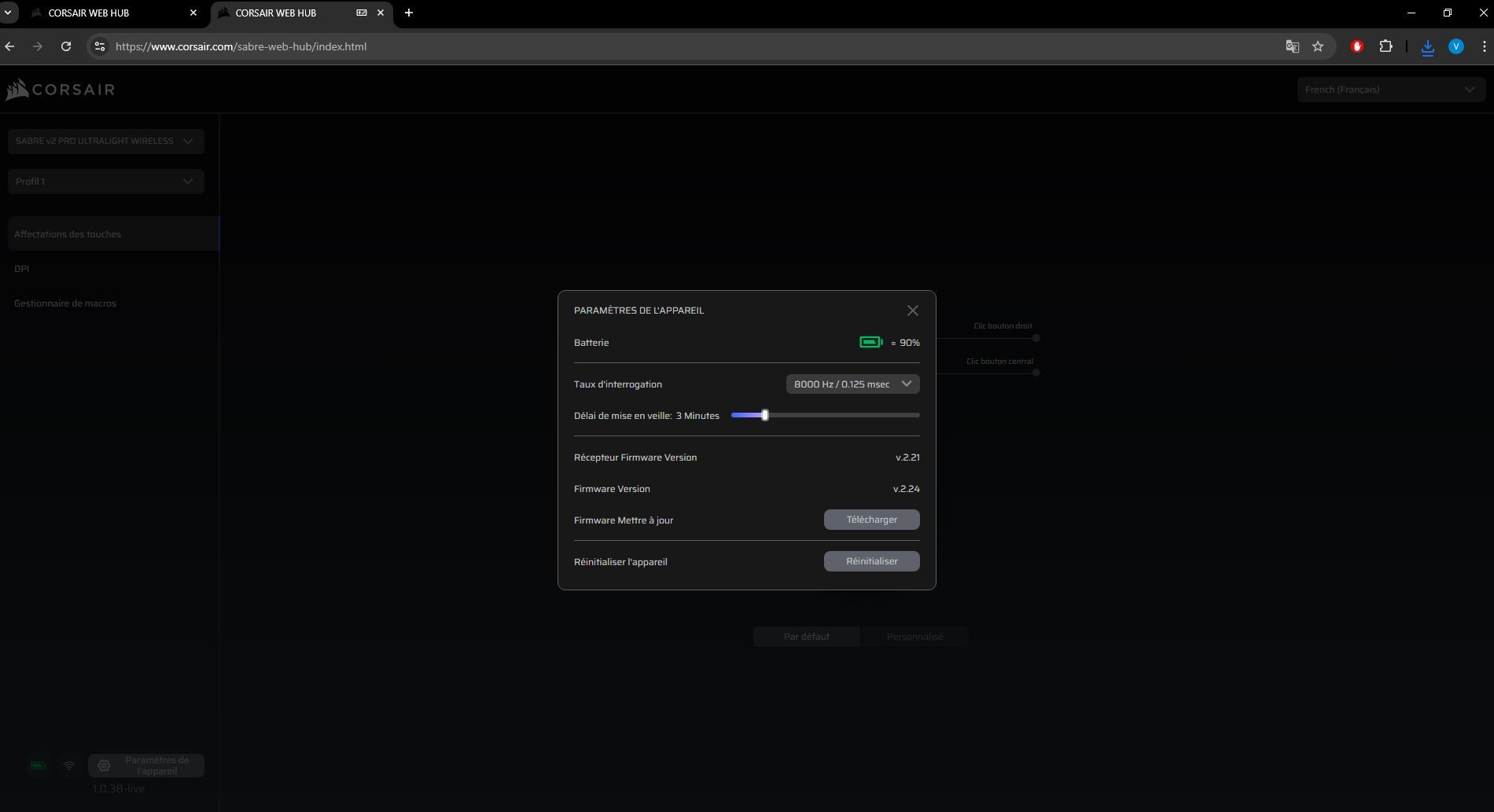Bookmark this page with star icon

tap(1318, 46)
